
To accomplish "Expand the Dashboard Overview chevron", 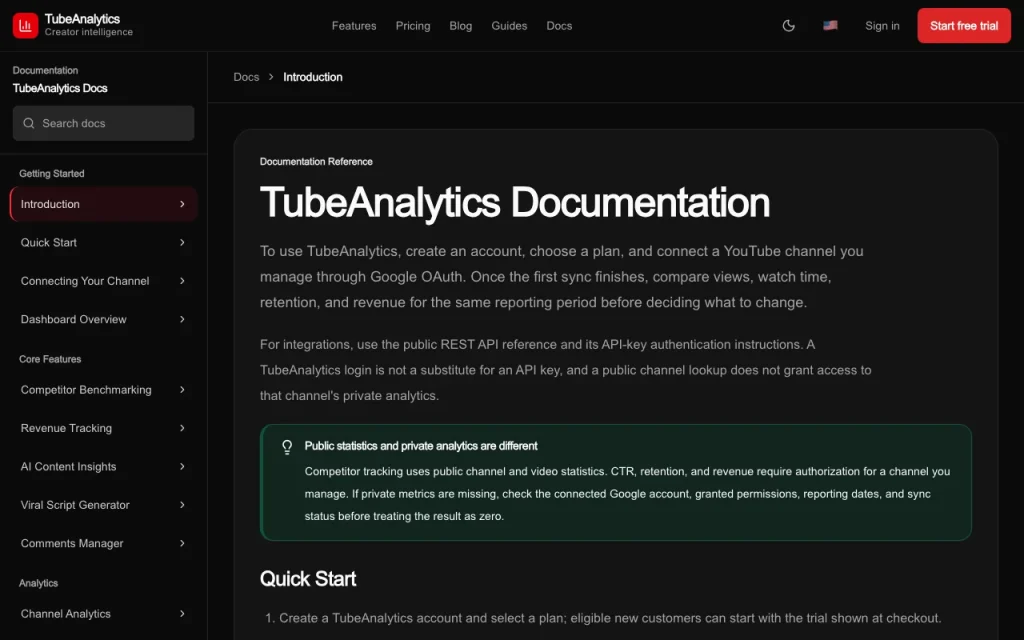I will pyautogui.click(x=182, y=319).
